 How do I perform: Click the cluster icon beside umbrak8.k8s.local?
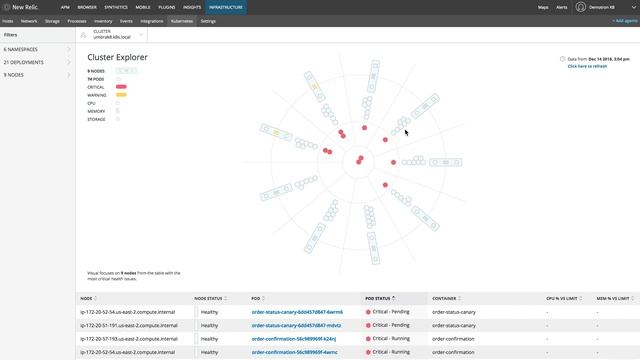click(x=83, y=35)
